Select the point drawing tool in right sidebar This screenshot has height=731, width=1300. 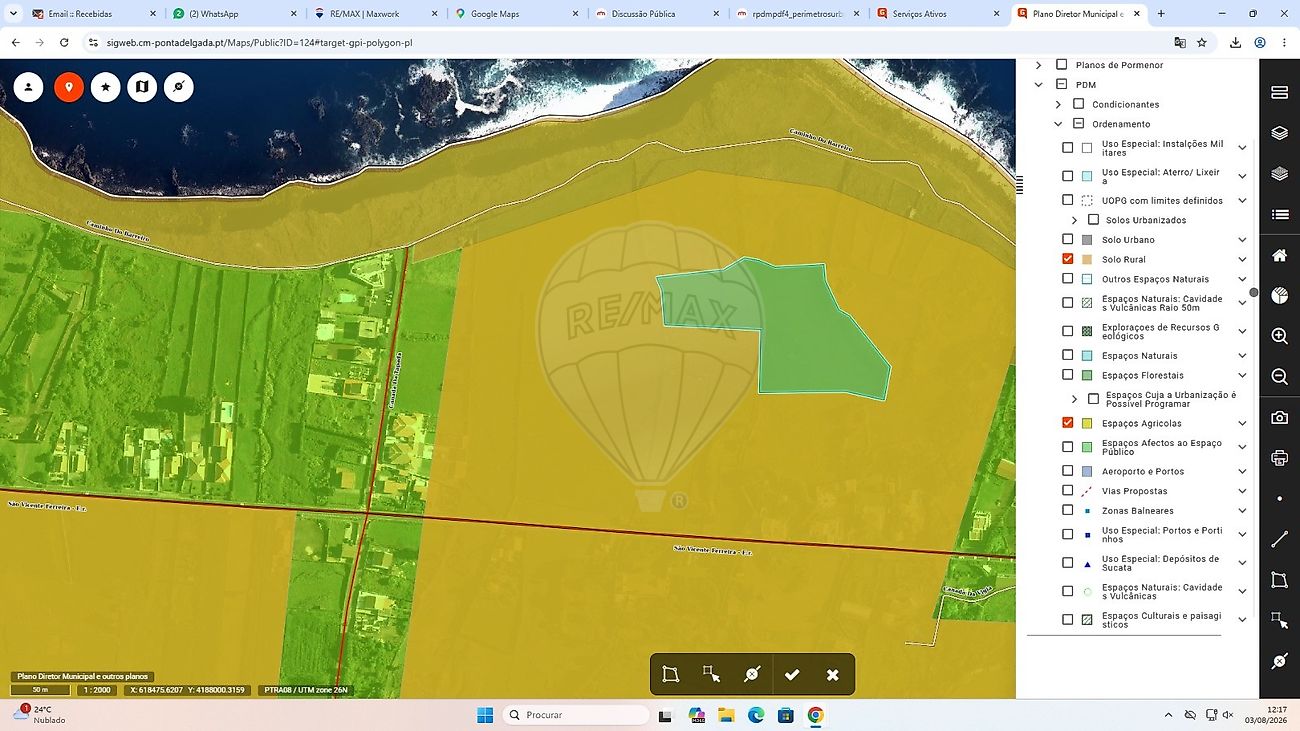[x=1279, y=499]
